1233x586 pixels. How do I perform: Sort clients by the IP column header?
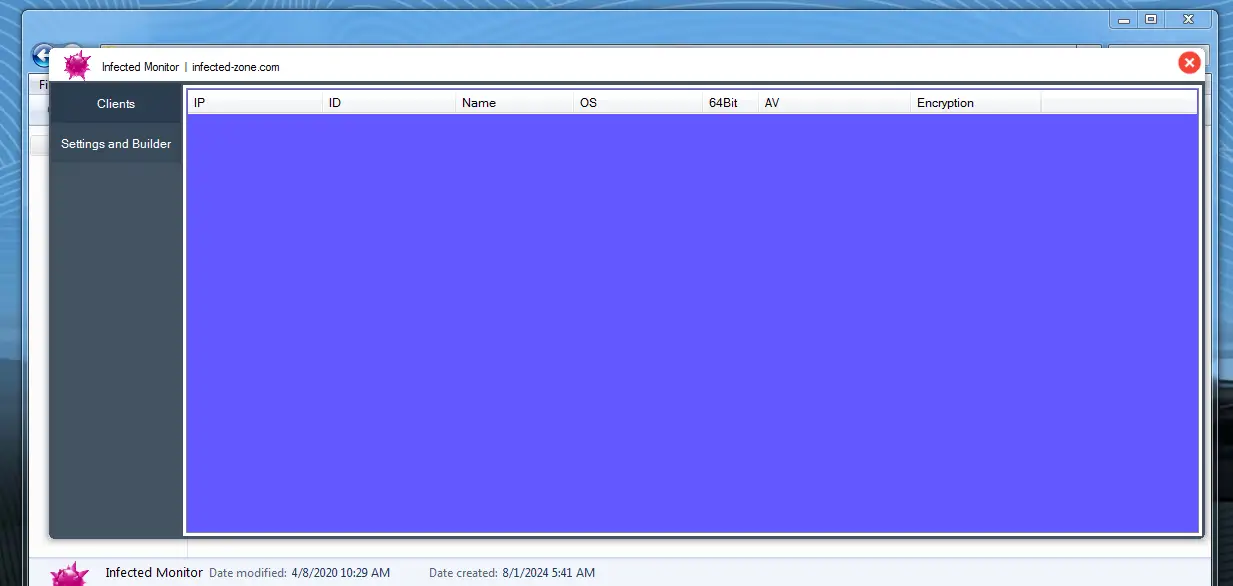(x=254, y=101)
